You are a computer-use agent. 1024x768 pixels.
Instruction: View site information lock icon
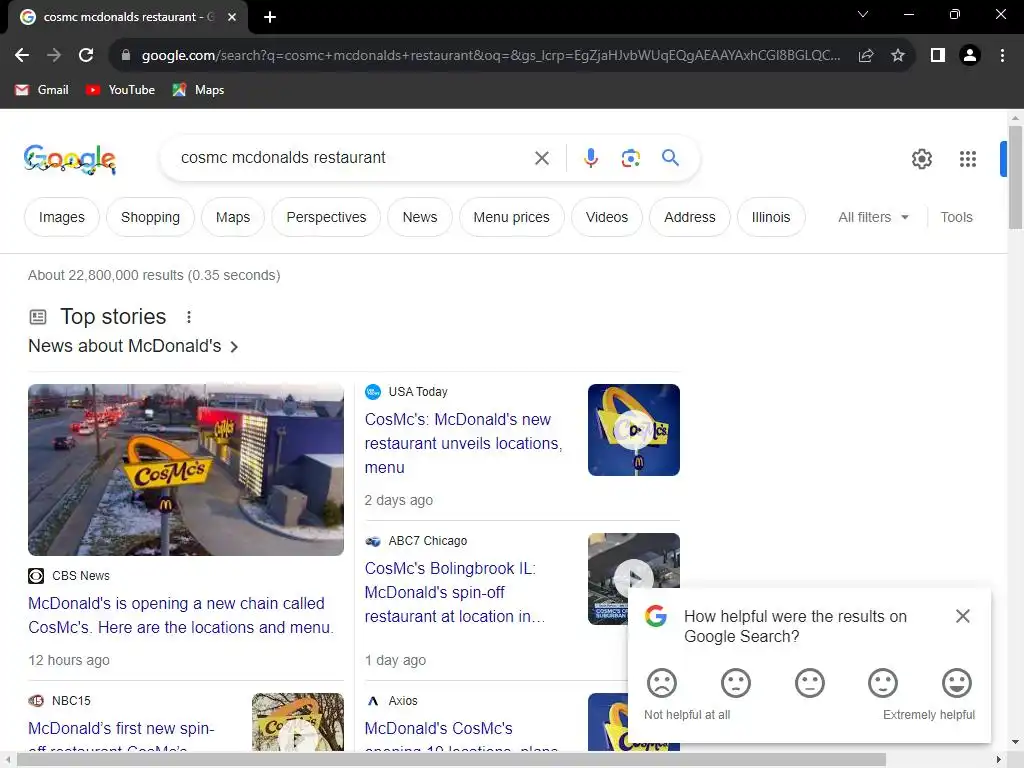pos(126,56)
